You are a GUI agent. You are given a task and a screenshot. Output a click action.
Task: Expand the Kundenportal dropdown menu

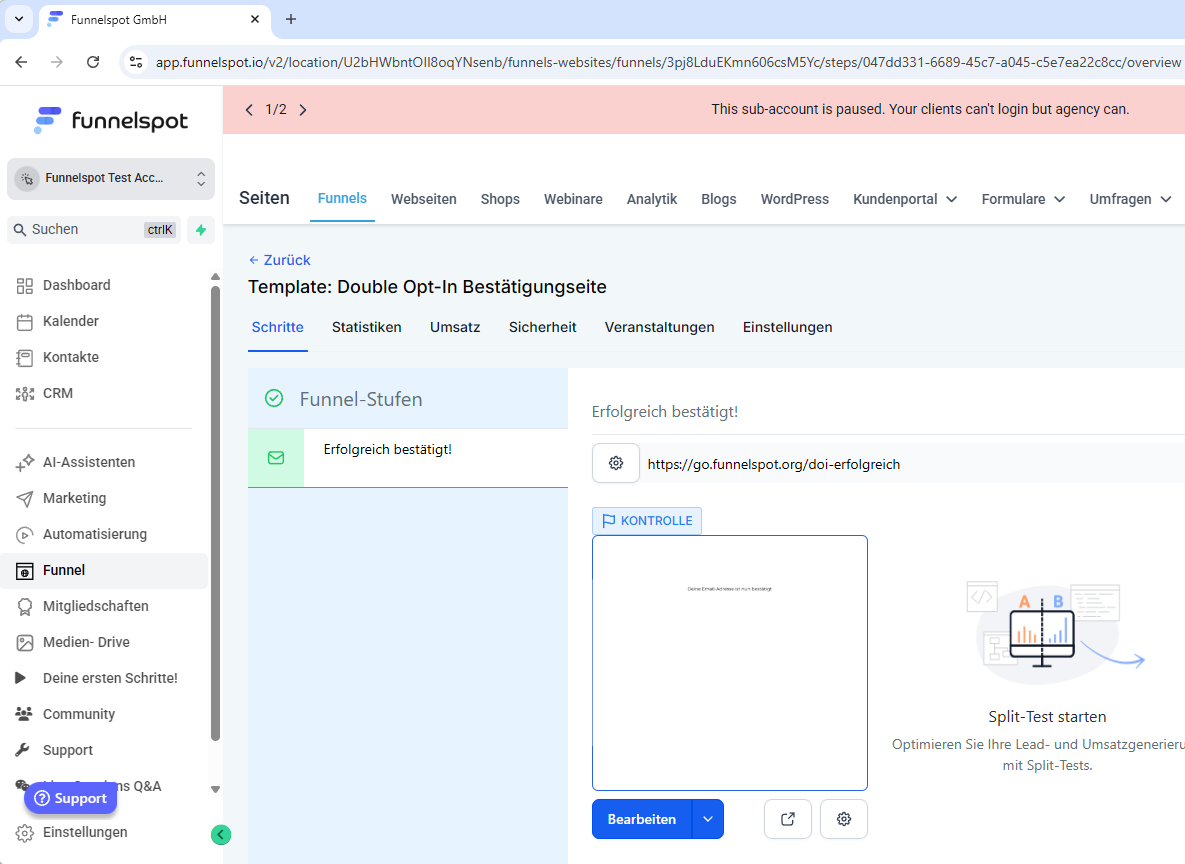pyautogui.click(x=905, y=199)
